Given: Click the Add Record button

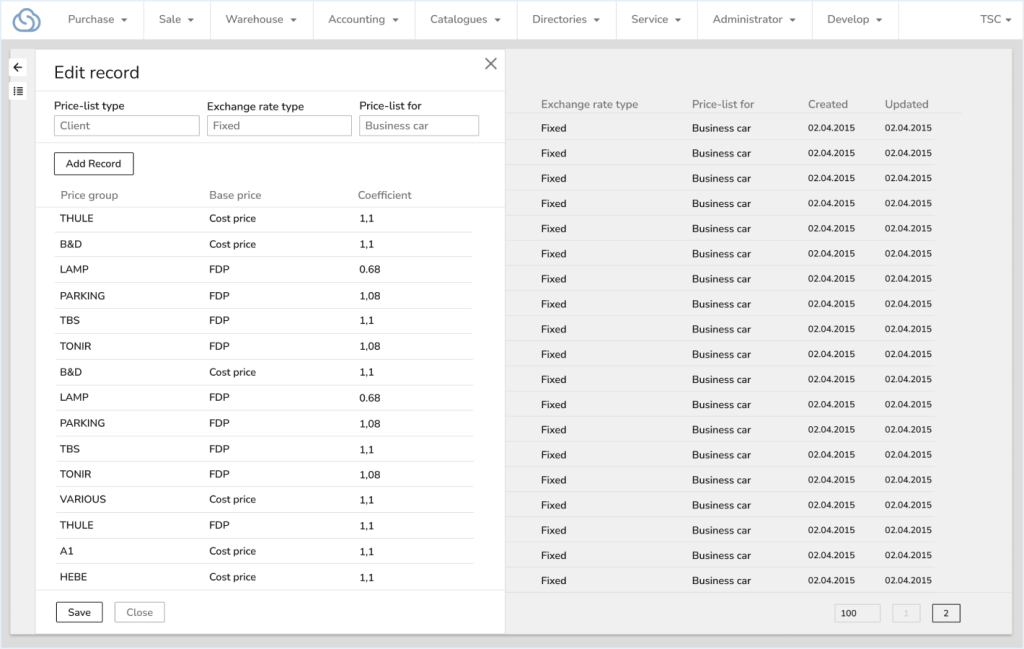Looking at the screenshot, I should tap(93, 163).
